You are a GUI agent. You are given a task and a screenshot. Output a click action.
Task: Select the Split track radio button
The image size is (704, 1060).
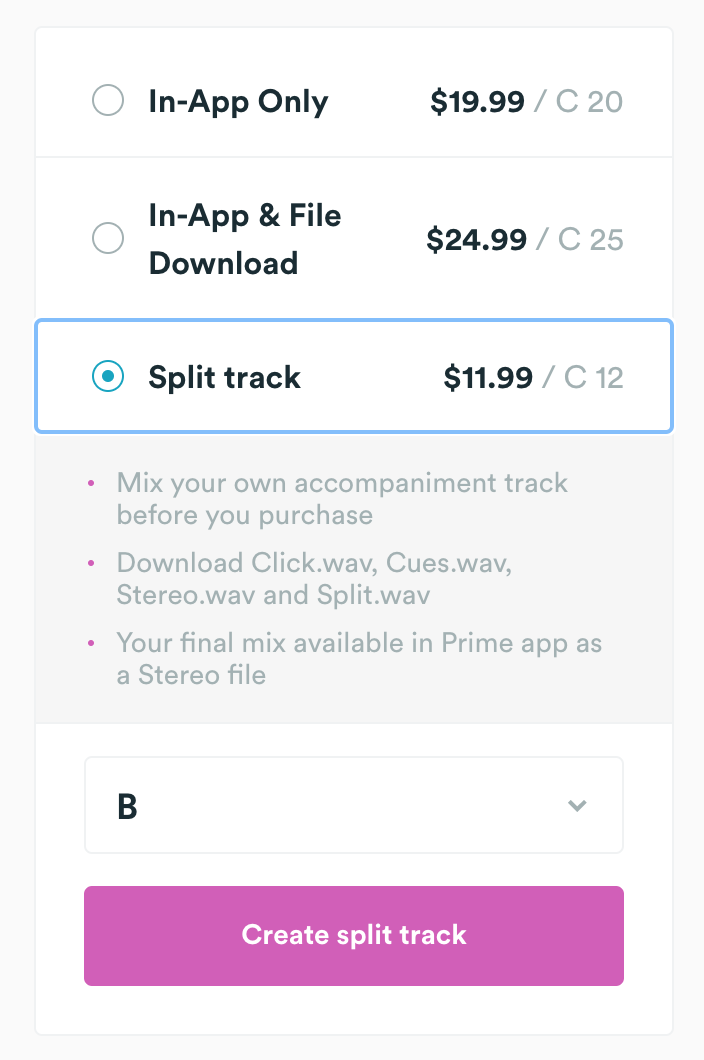tap(108, 377)
